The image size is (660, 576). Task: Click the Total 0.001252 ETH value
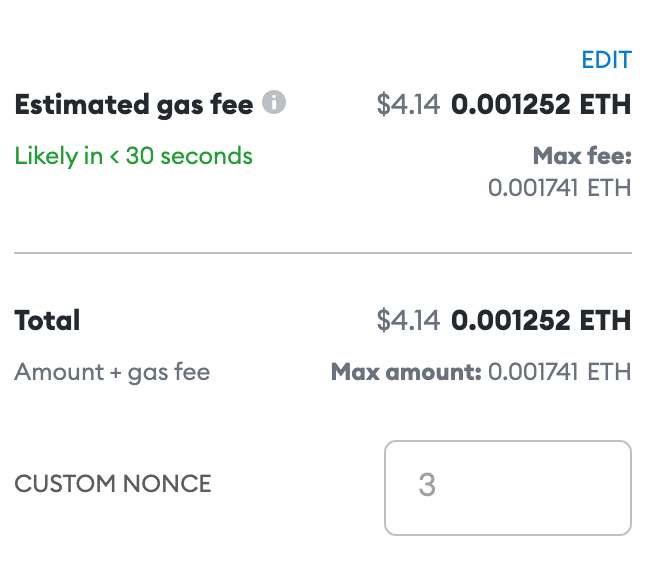click(x=541, y=320)
